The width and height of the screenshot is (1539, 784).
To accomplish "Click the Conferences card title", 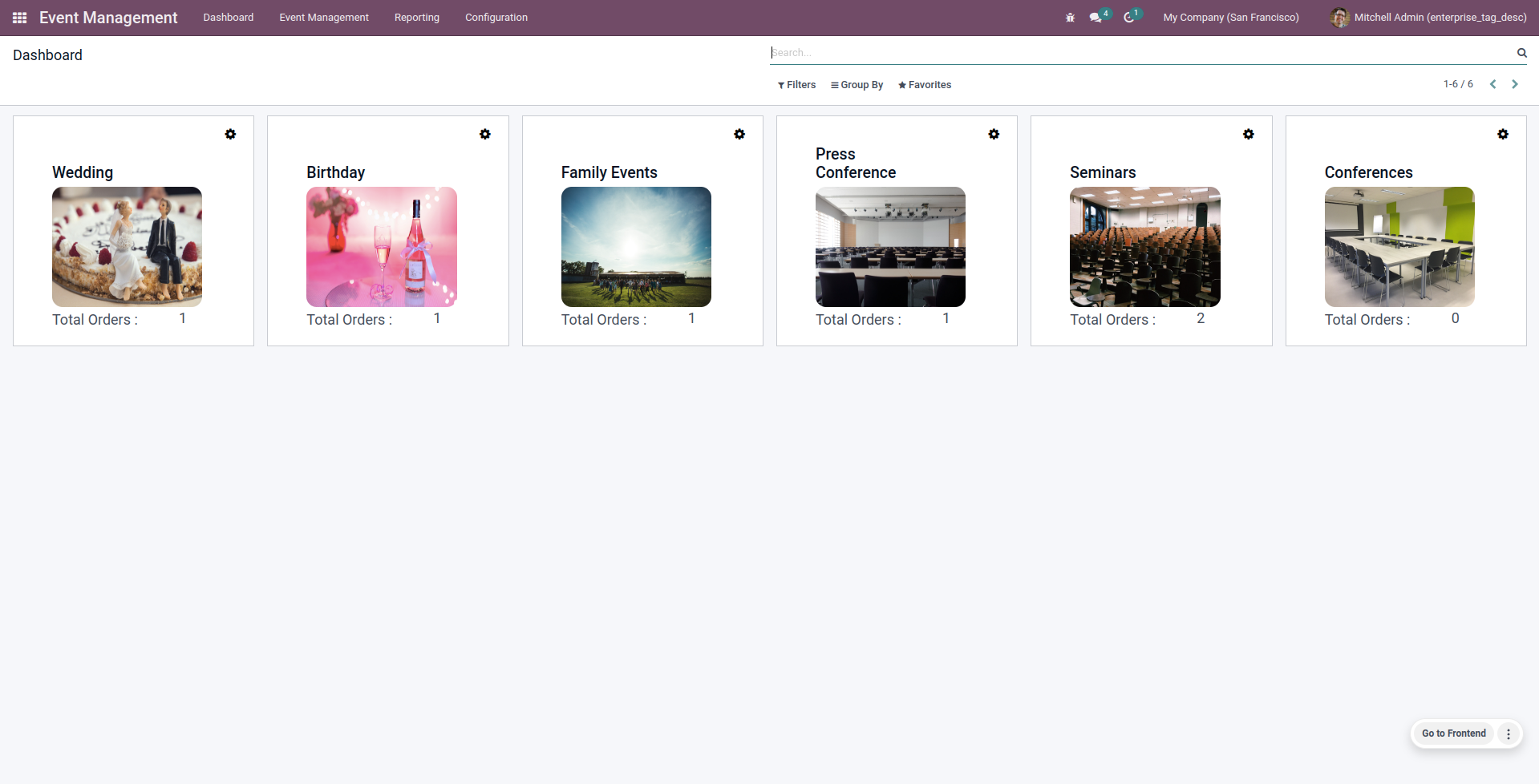I will 1368,172.
